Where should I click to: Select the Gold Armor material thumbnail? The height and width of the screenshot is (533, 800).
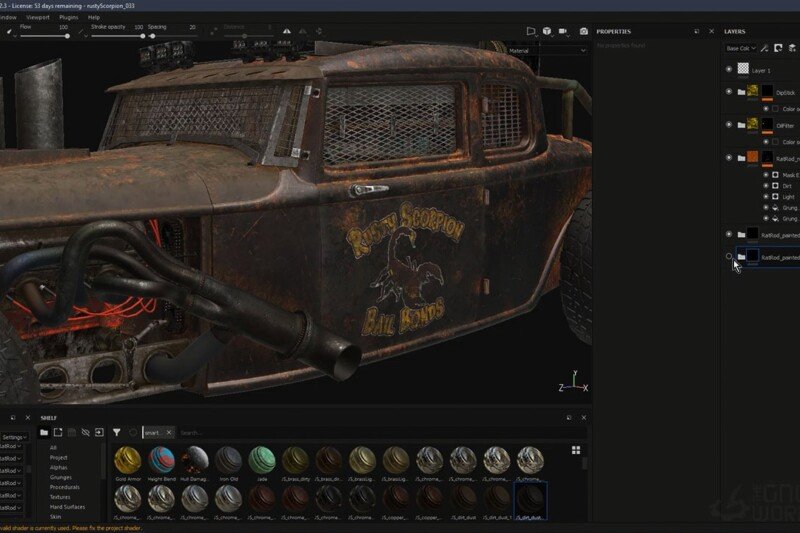127,460
